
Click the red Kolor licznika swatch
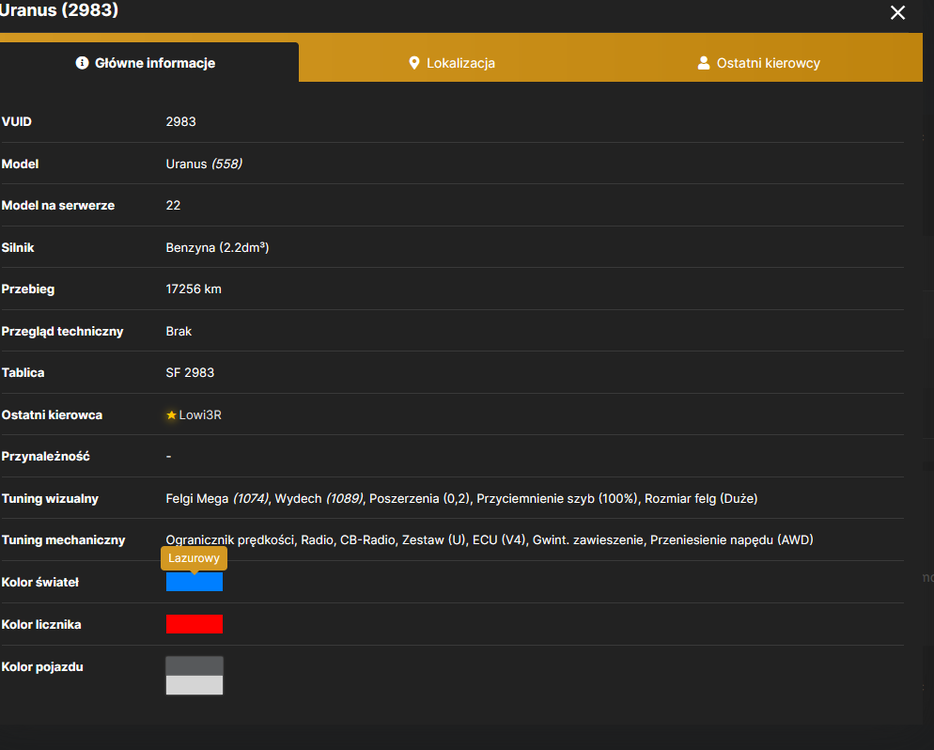click(x=194, y=624)
